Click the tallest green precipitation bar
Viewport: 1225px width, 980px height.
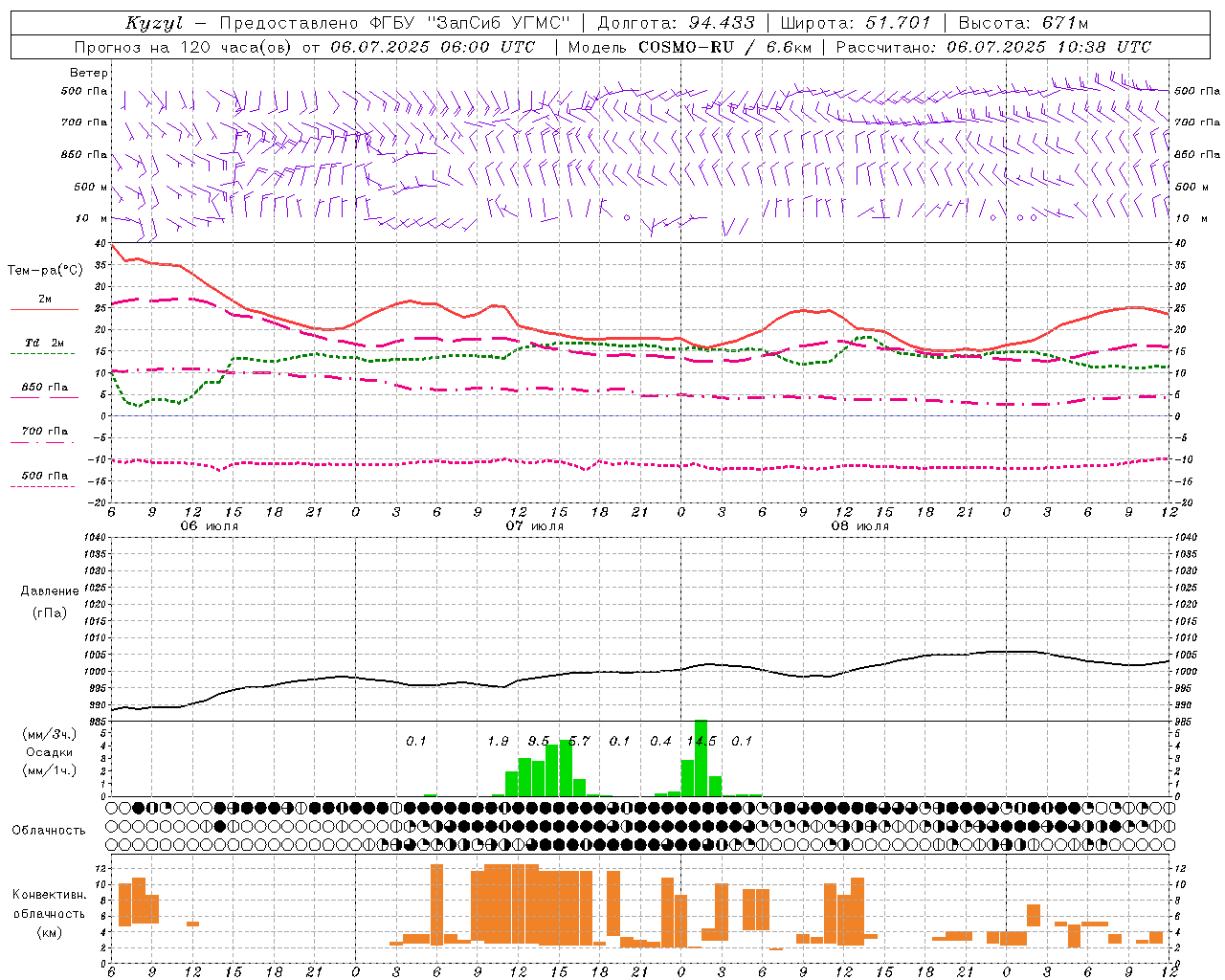701,758
